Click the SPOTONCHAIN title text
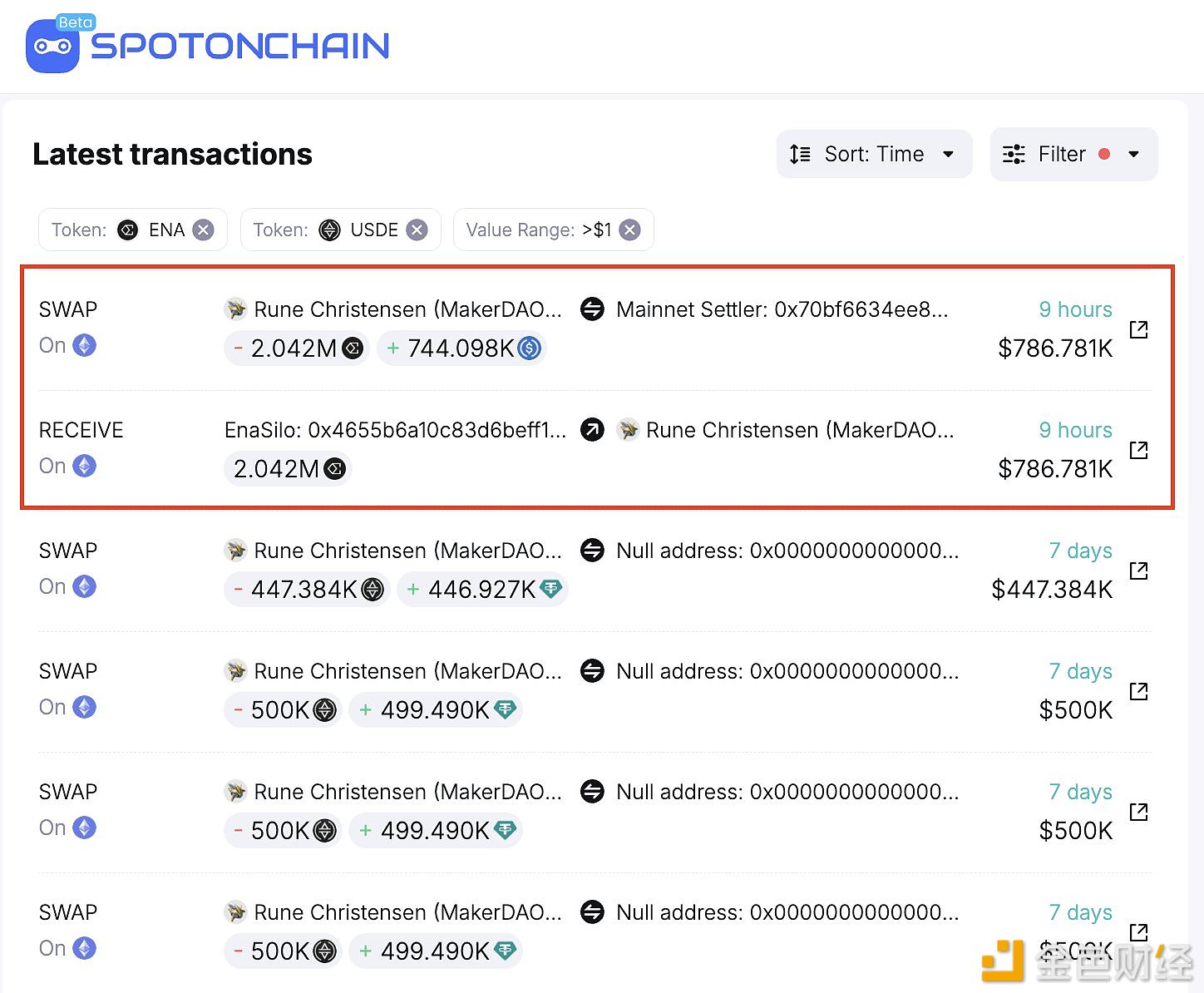This screenshot has height=993, width=1204. (x=240, y=47)
